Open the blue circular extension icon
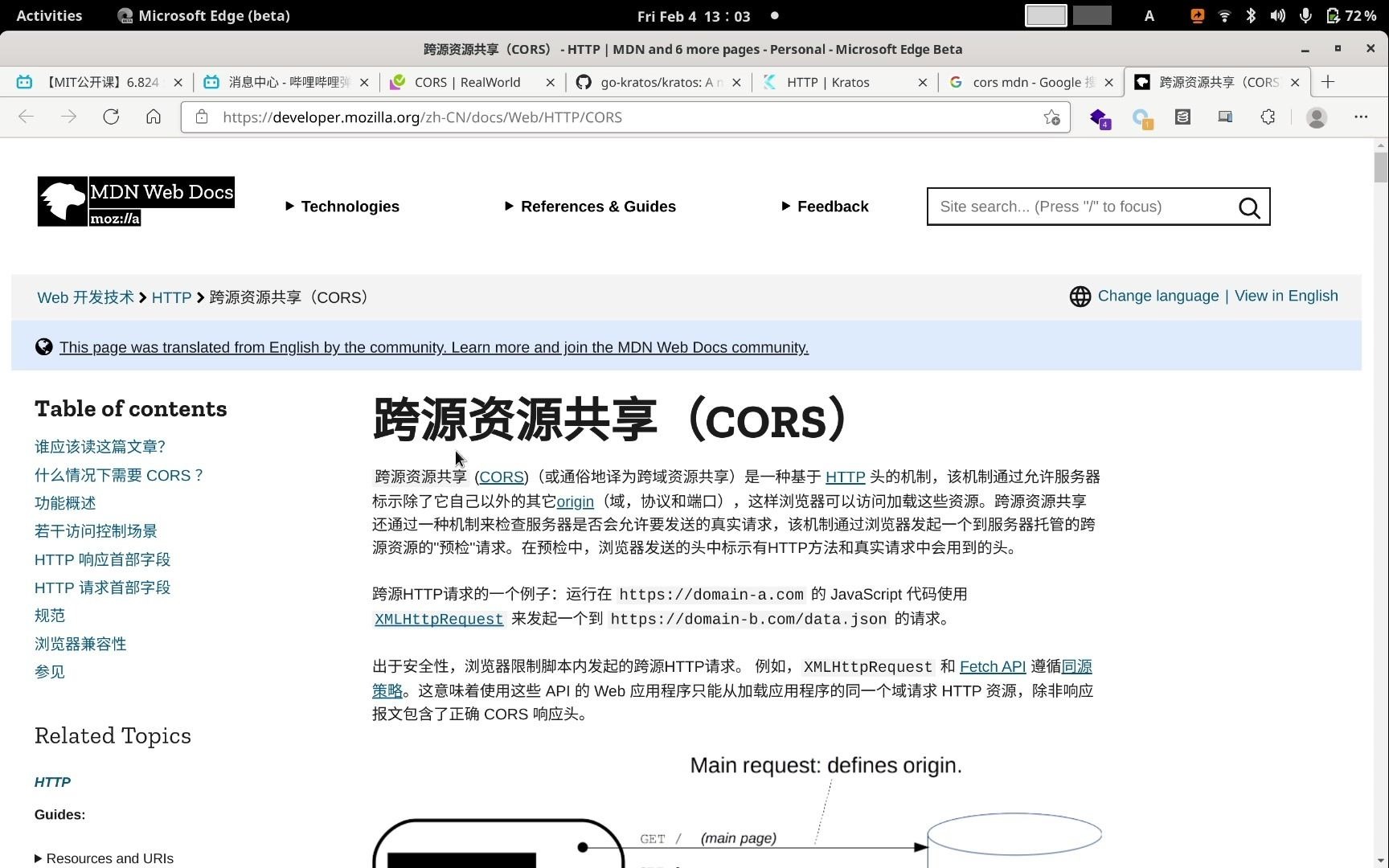This screenshot has height=868, width=1389. 1141,118
